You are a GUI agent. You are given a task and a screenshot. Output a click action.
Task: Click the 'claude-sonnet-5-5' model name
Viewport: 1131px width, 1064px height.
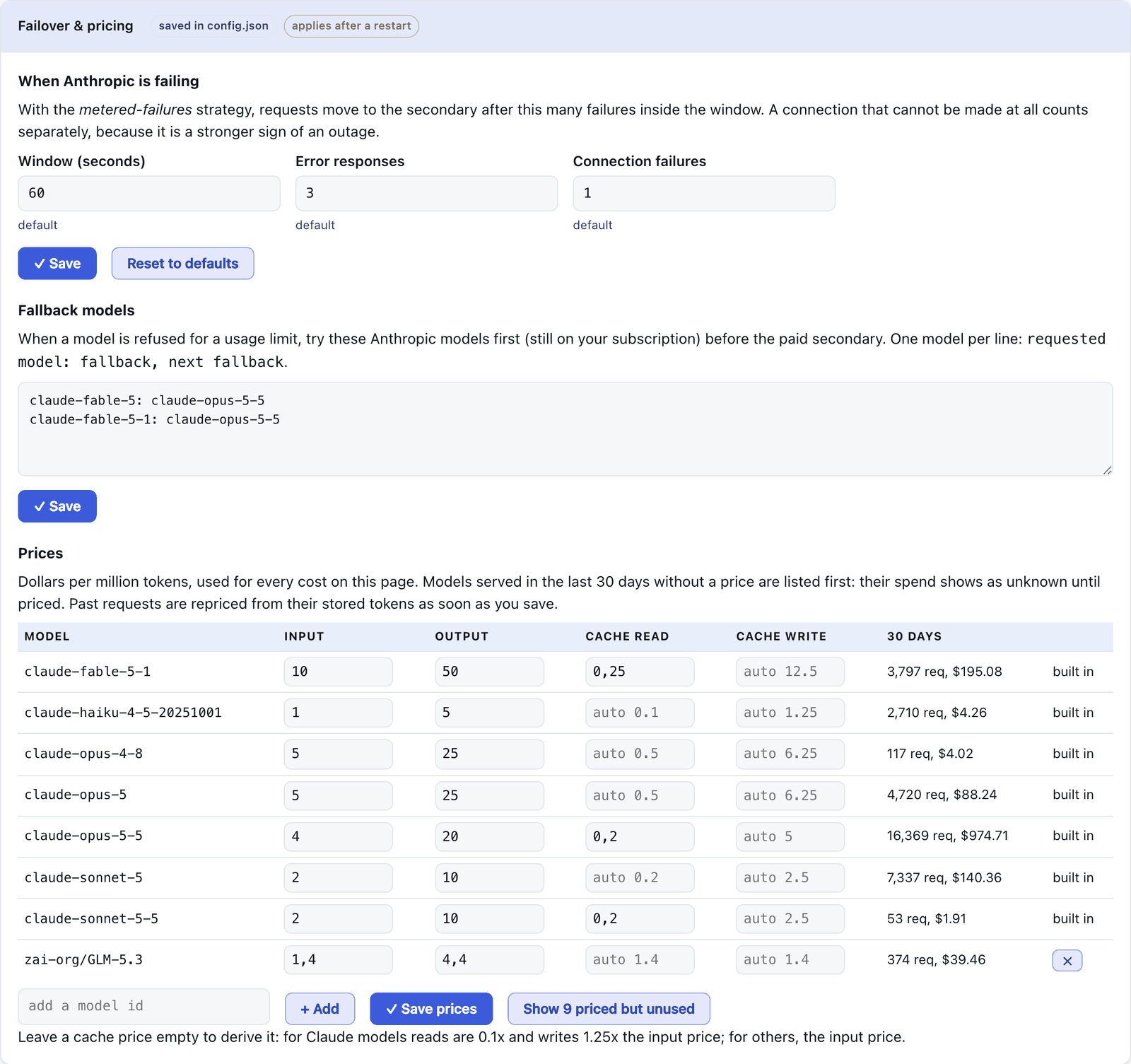91,918
